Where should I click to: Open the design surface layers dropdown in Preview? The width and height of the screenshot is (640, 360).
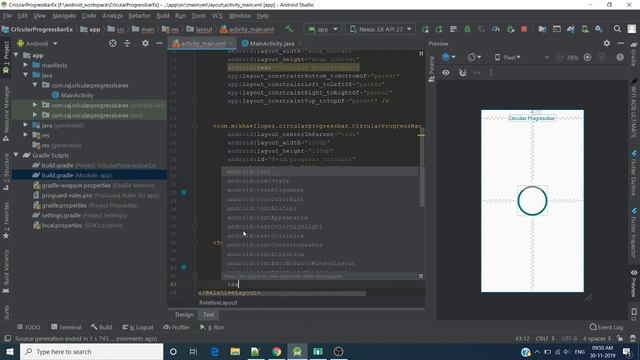[x=448, y=58]
